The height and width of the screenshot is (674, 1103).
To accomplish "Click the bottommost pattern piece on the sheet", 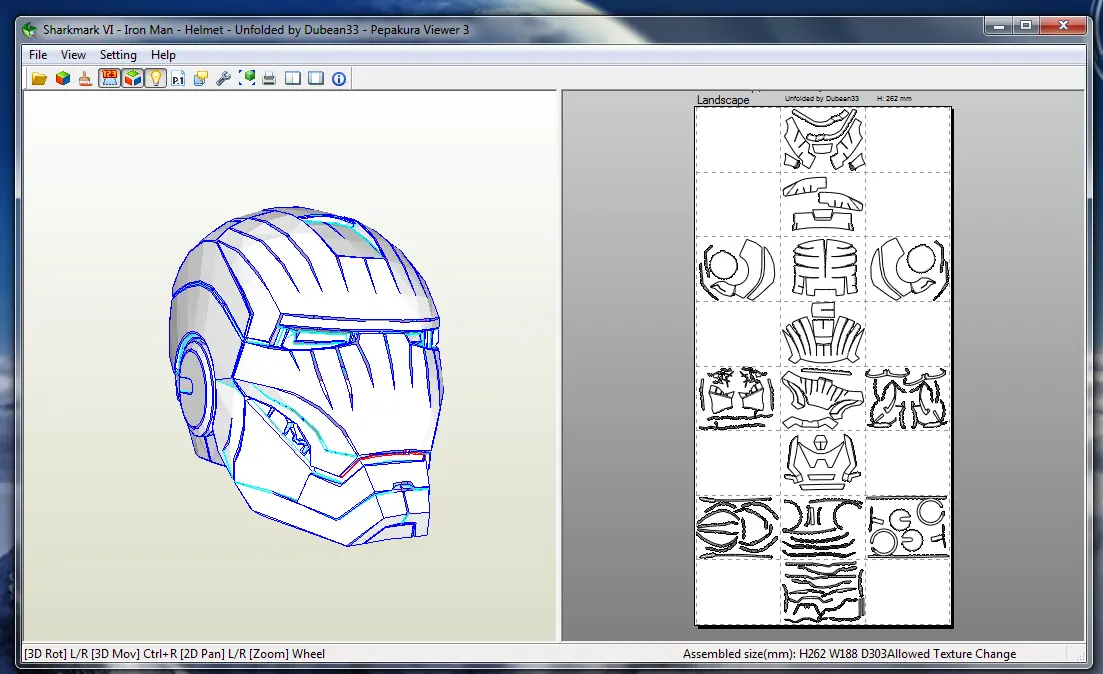I will (x=822, y=592).
